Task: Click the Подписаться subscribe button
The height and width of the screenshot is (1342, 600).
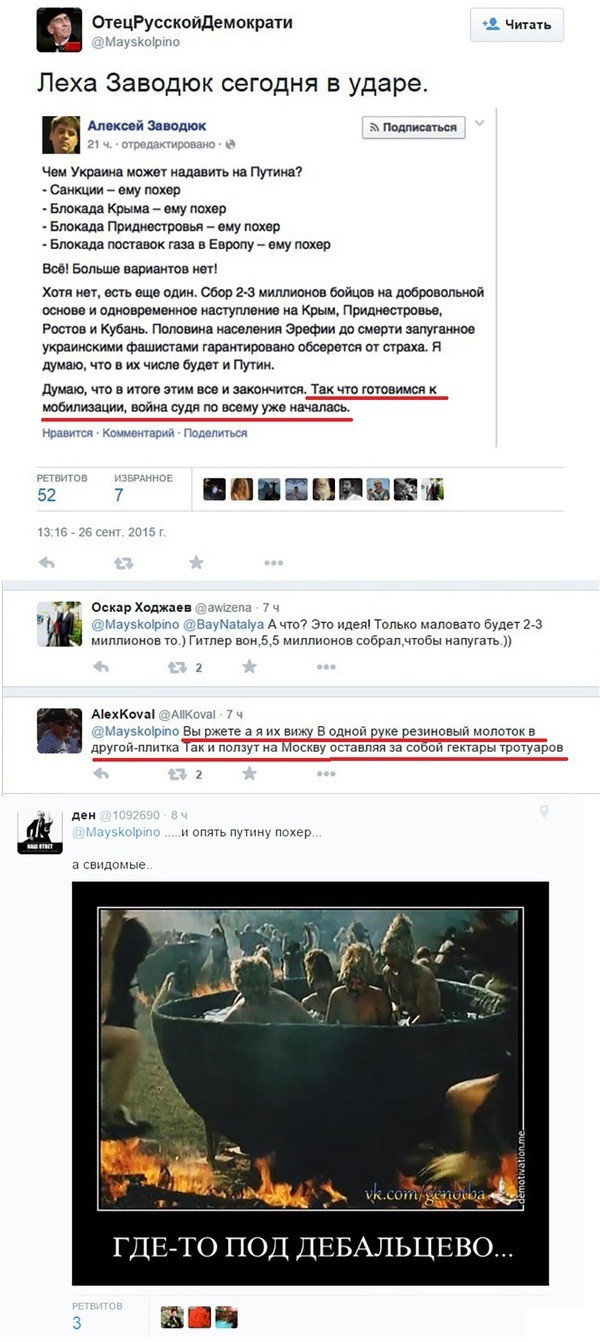Action: tap(413, 127)
